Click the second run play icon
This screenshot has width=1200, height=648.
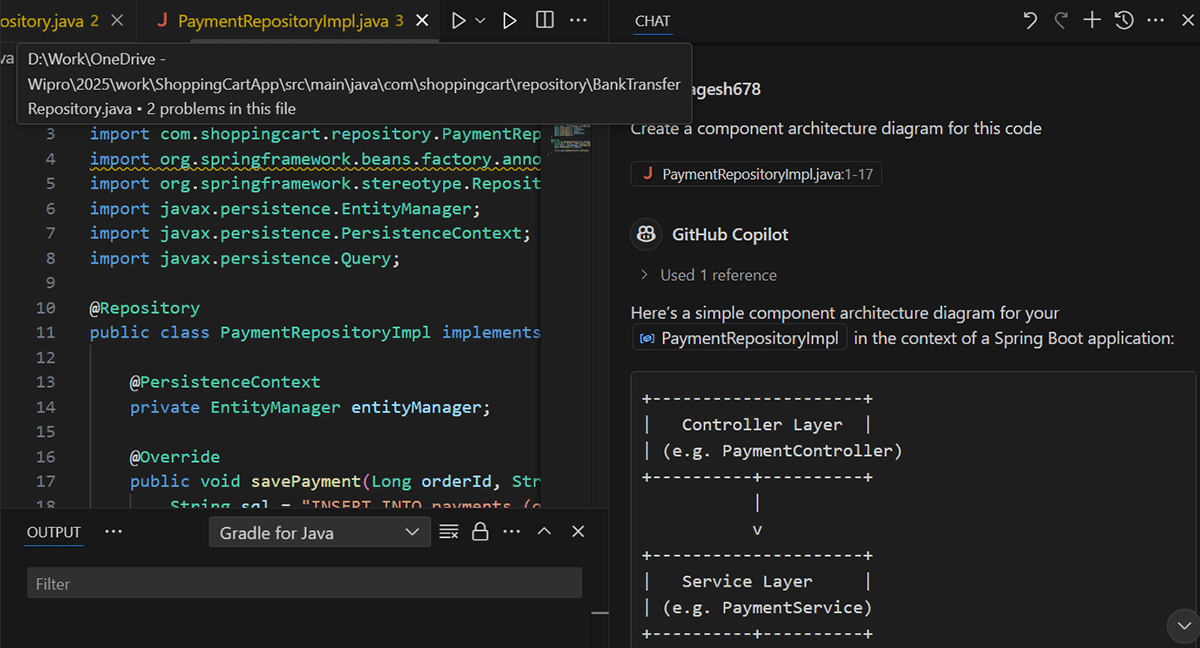pos(510,20)
